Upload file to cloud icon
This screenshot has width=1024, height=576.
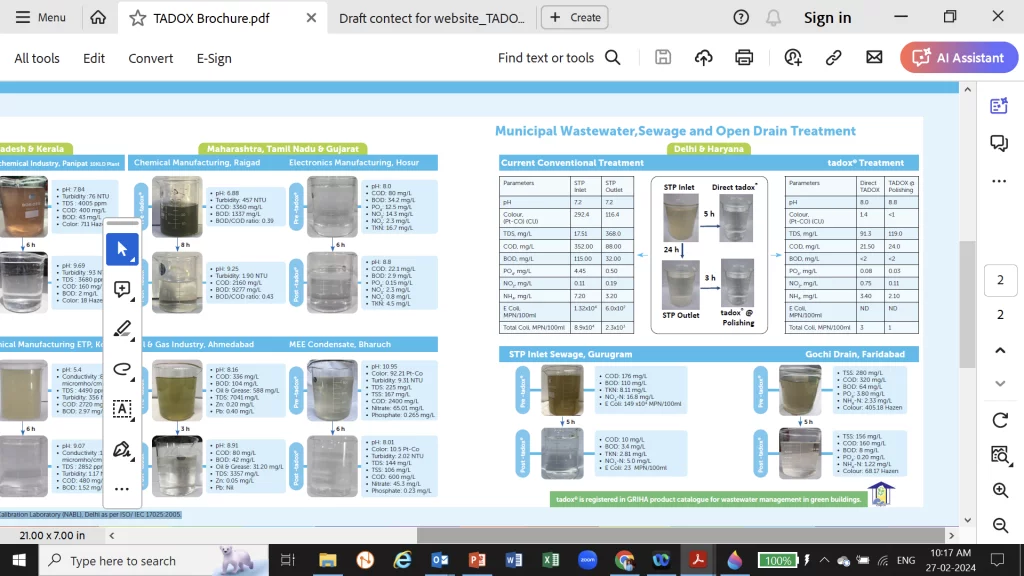point(703,57)
